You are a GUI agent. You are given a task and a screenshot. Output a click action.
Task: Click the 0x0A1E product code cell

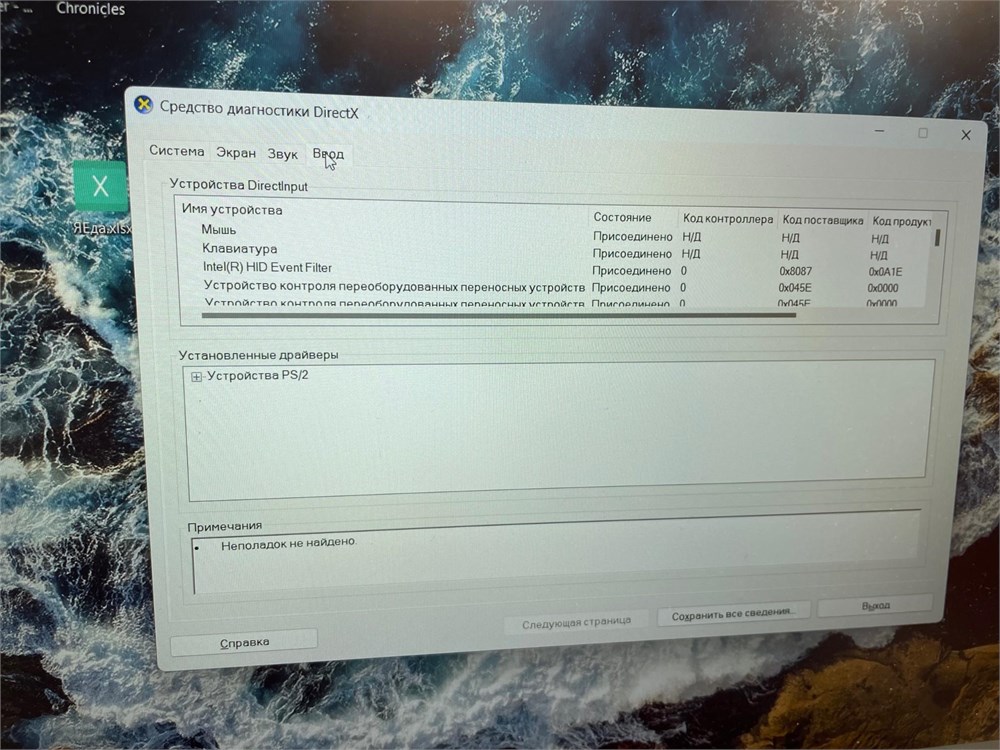click(x=885, y=272)
